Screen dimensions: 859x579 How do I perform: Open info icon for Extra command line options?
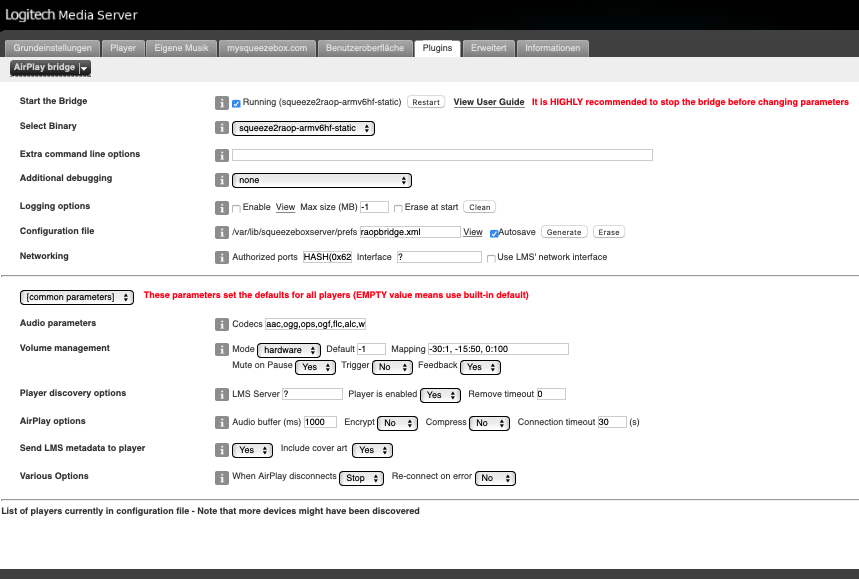221,156
